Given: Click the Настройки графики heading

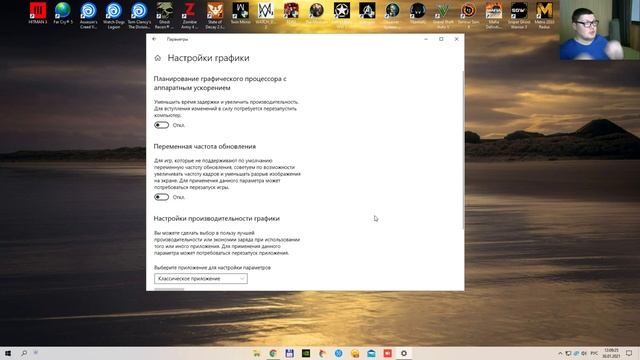Looking at the screenshot, I should [x=208, y=58].
